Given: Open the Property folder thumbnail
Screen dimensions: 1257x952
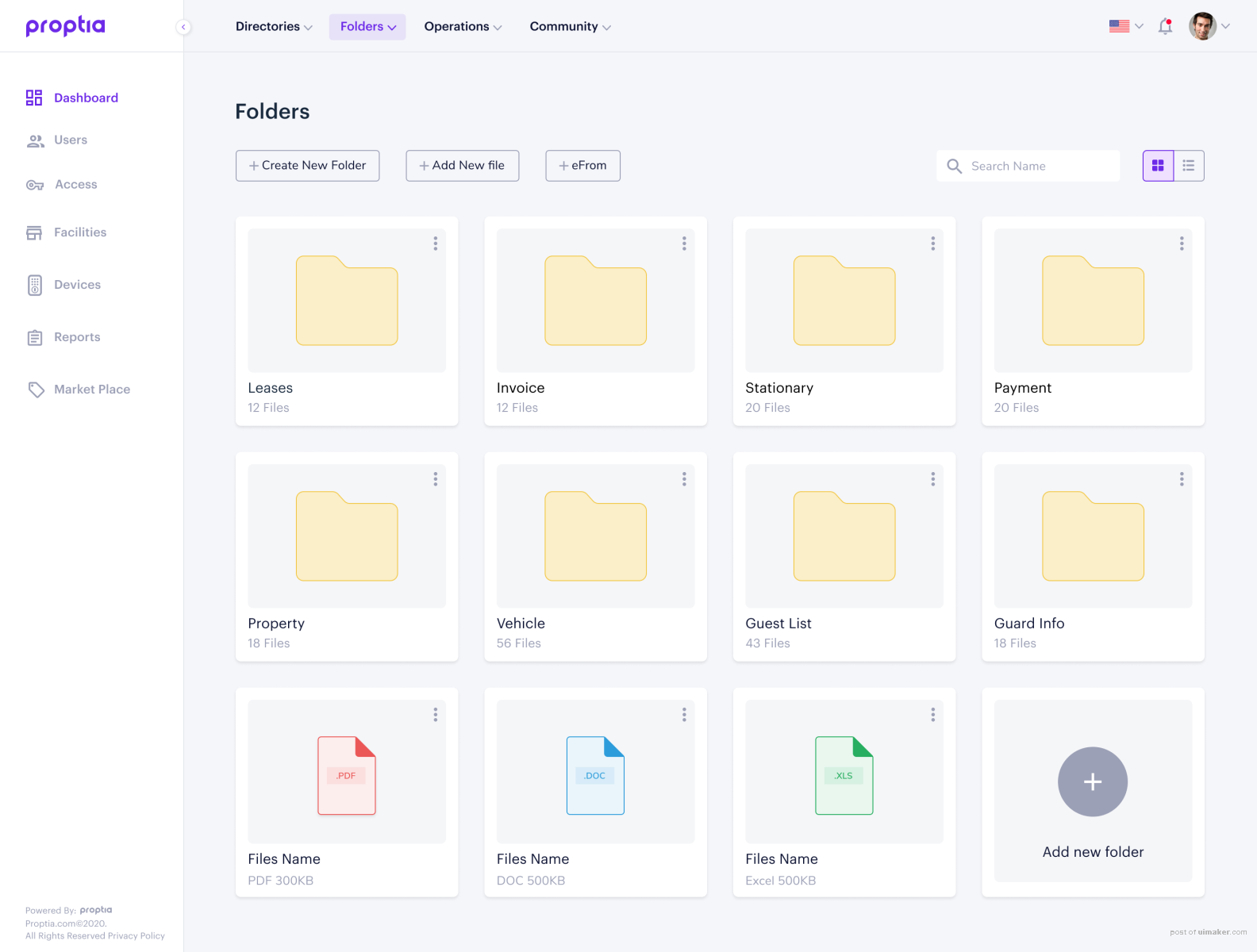Looking at the screenshot, I should pos(347,536).
